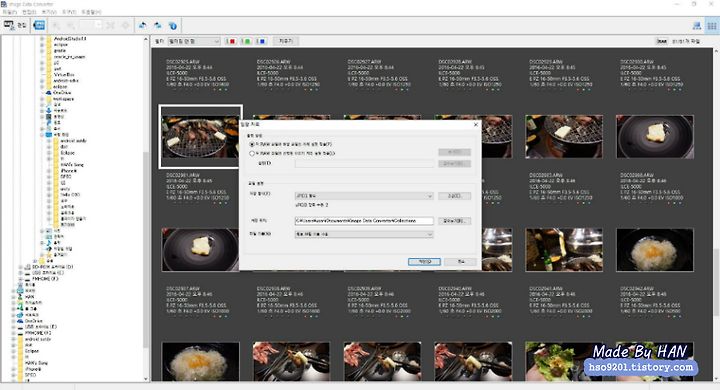This screenshot has height=390, width=720.
Task: Click the view mode icon beside grid icon
Action: point(697,26)
